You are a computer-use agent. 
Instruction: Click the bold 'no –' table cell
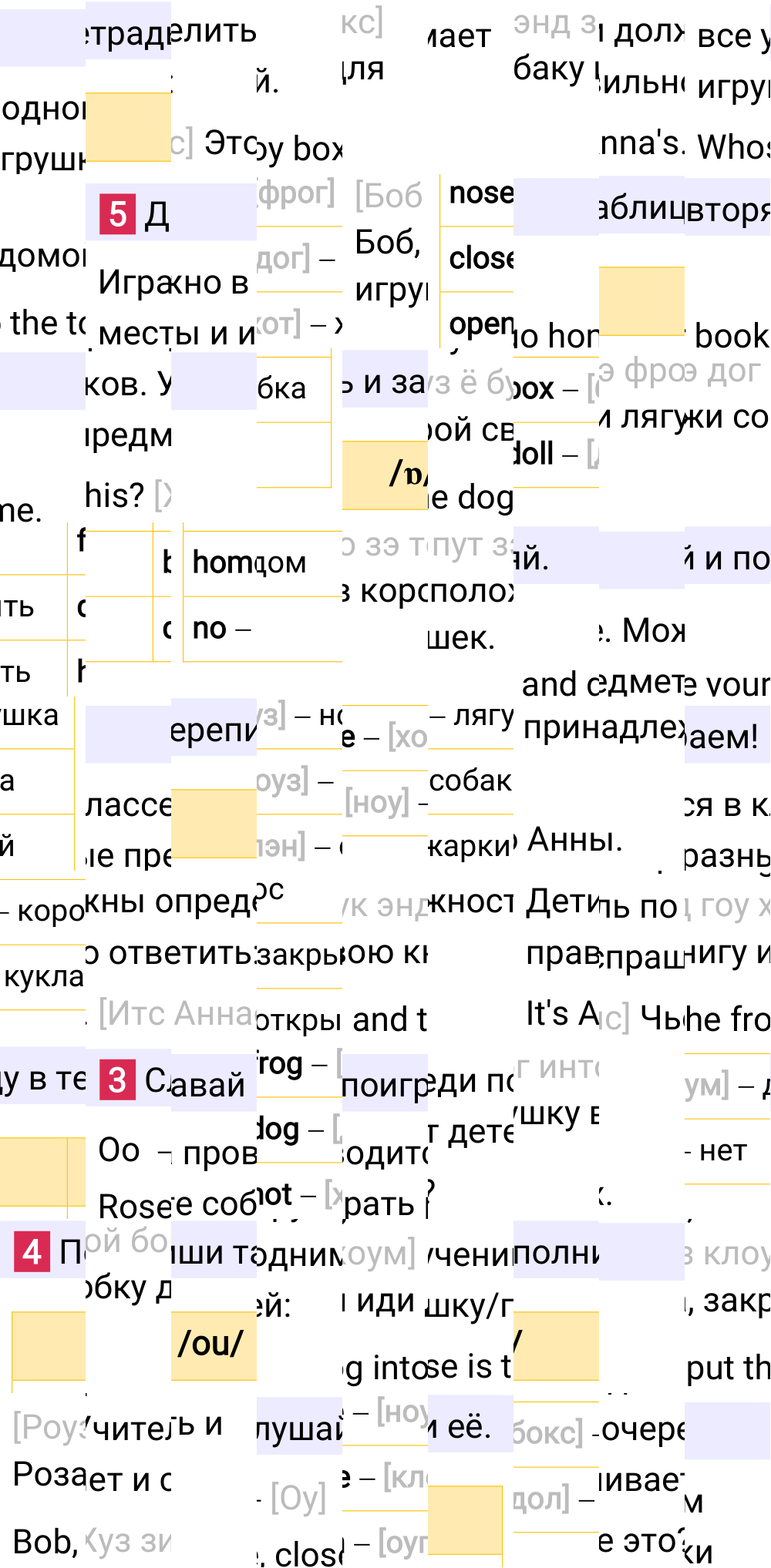(x=221, y=629)
